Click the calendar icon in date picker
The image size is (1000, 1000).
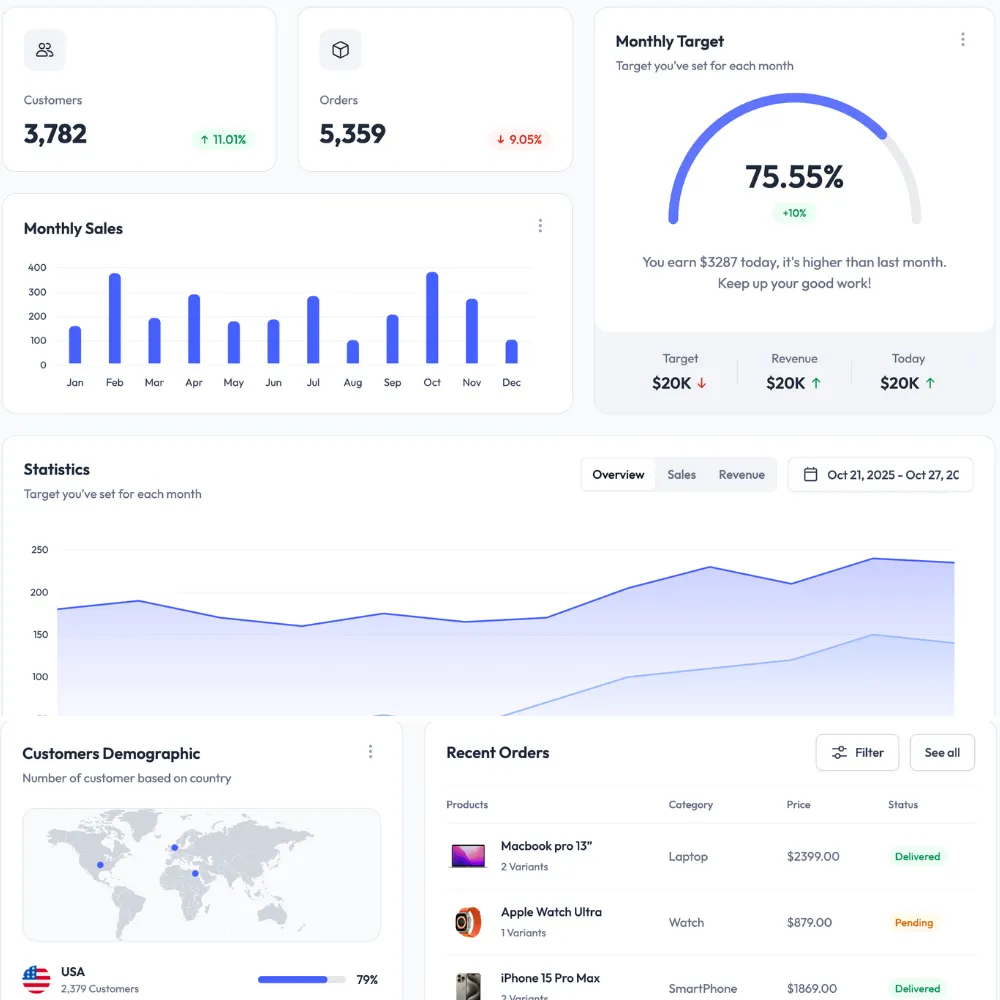pyautogui.click(x=811, y=475)
